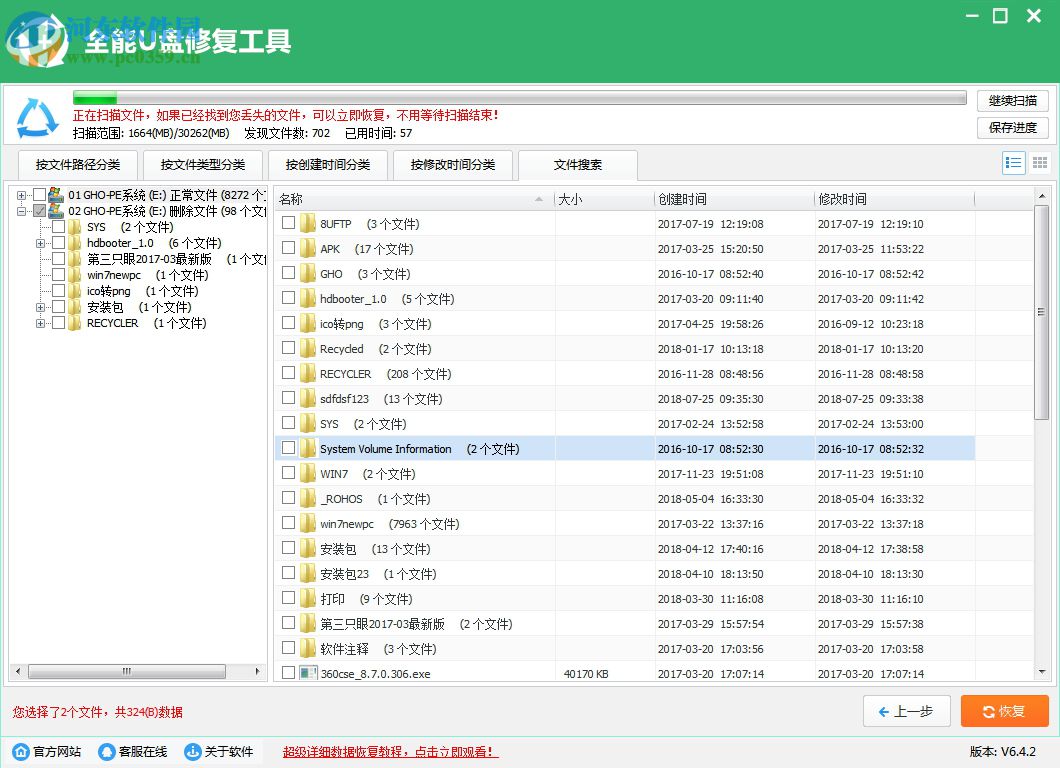Viewport: 1060px width, 768px height.
Task: Click the 继续扫描 continue scan button
Action: coord(1013,100)
